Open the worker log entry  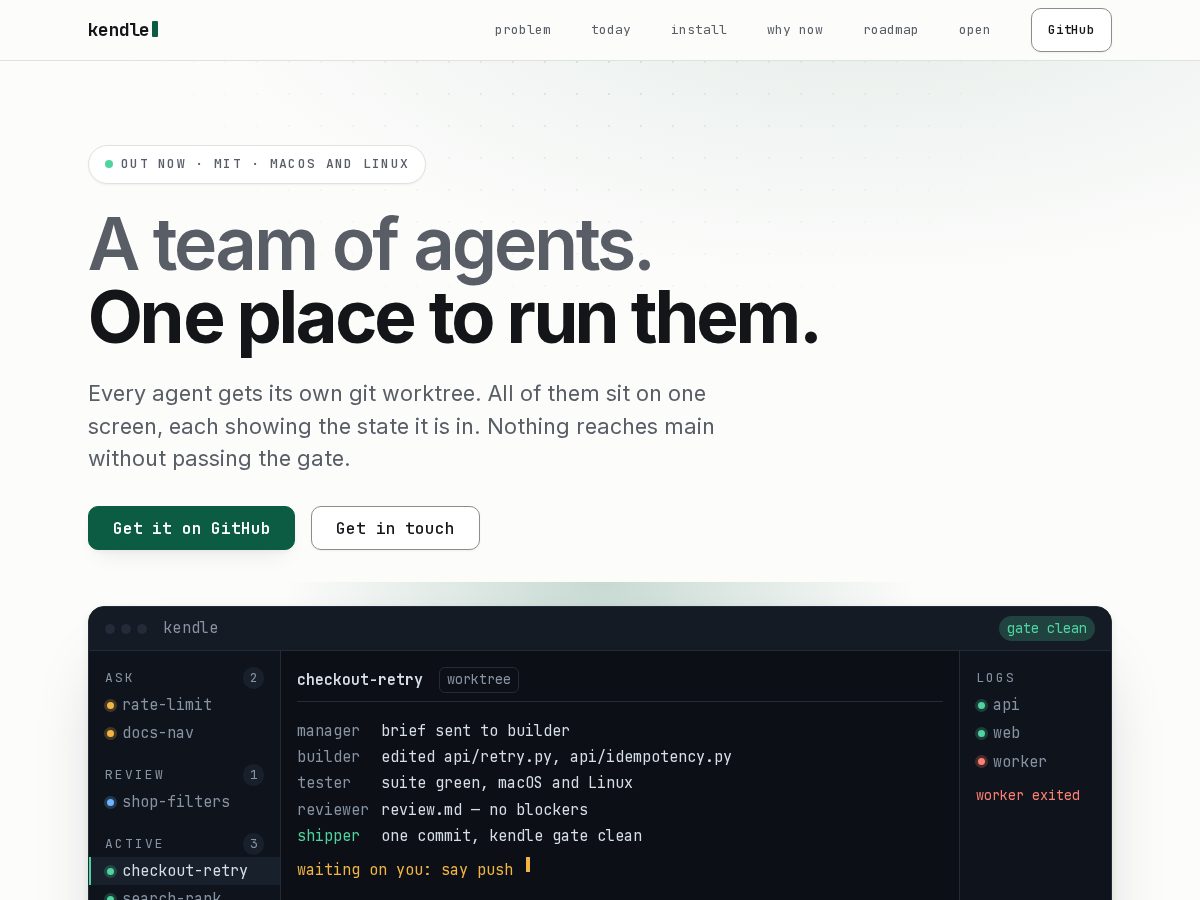(1011, 762)
